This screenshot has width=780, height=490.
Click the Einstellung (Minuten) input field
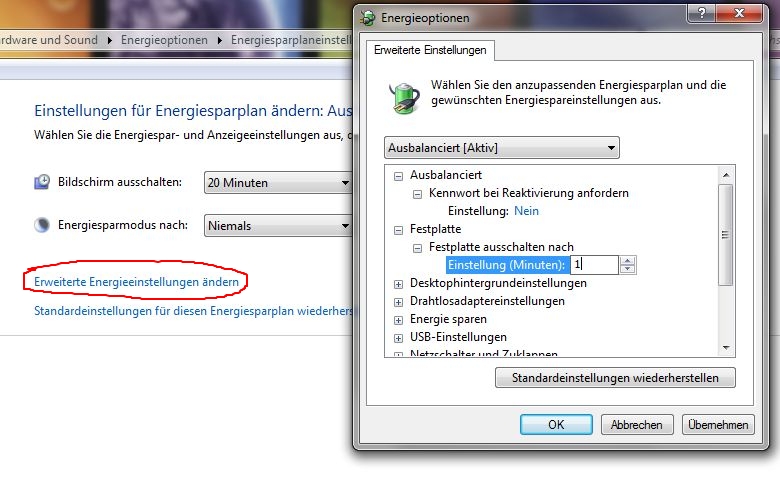pos(594,265)
